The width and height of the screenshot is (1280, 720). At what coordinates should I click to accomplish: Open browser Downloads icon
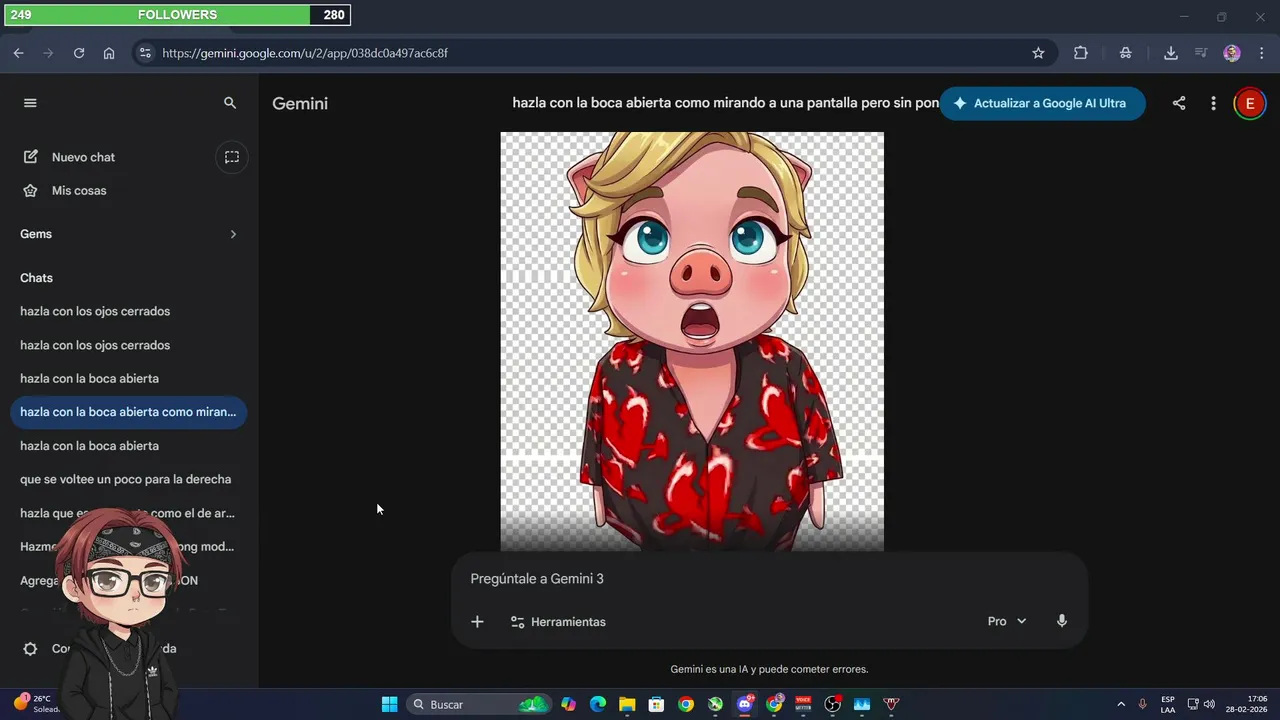click(x=1171, y=53)
